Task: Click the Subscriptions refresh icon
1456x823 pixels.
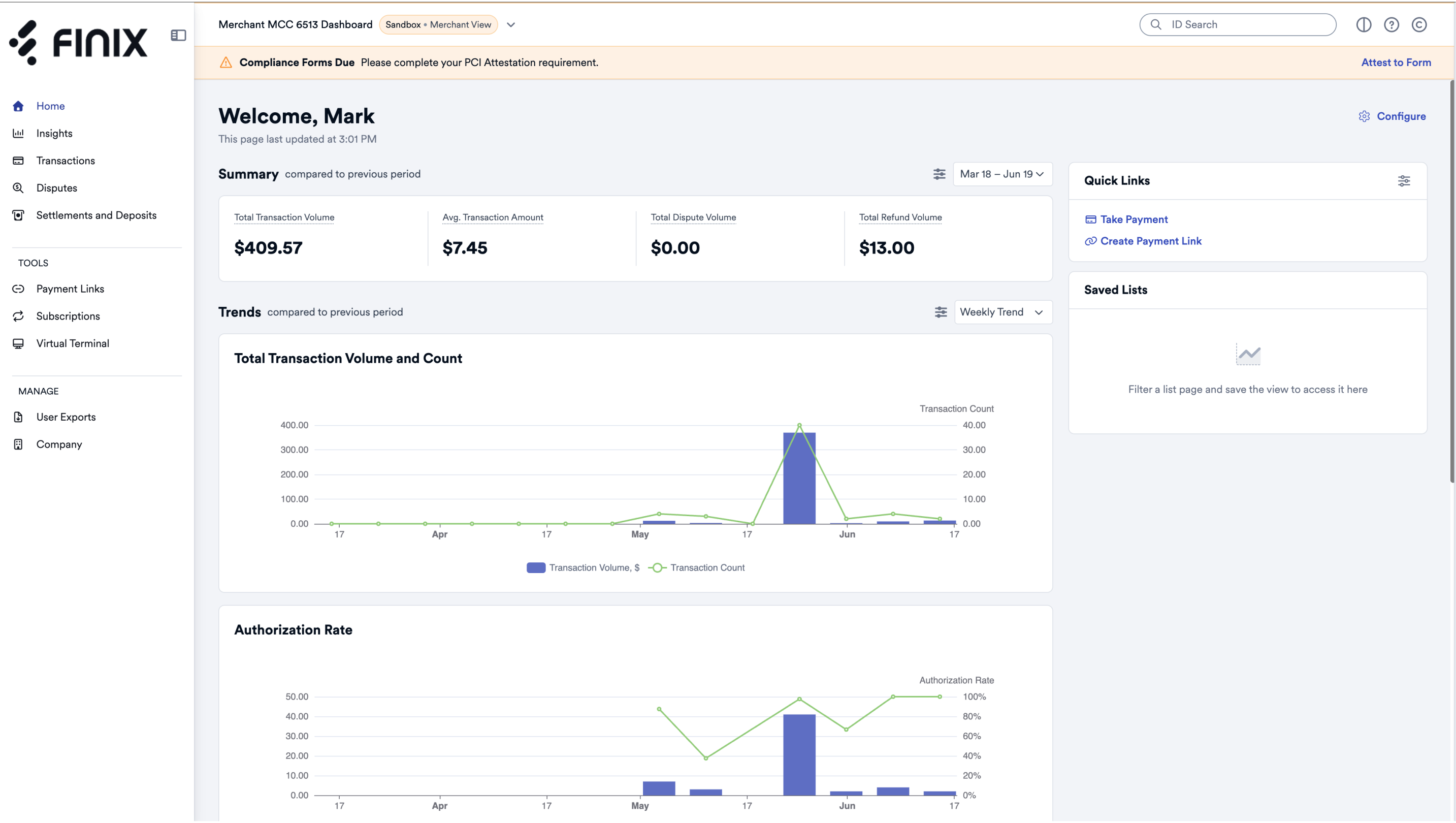Action: [x=18, y=316]
